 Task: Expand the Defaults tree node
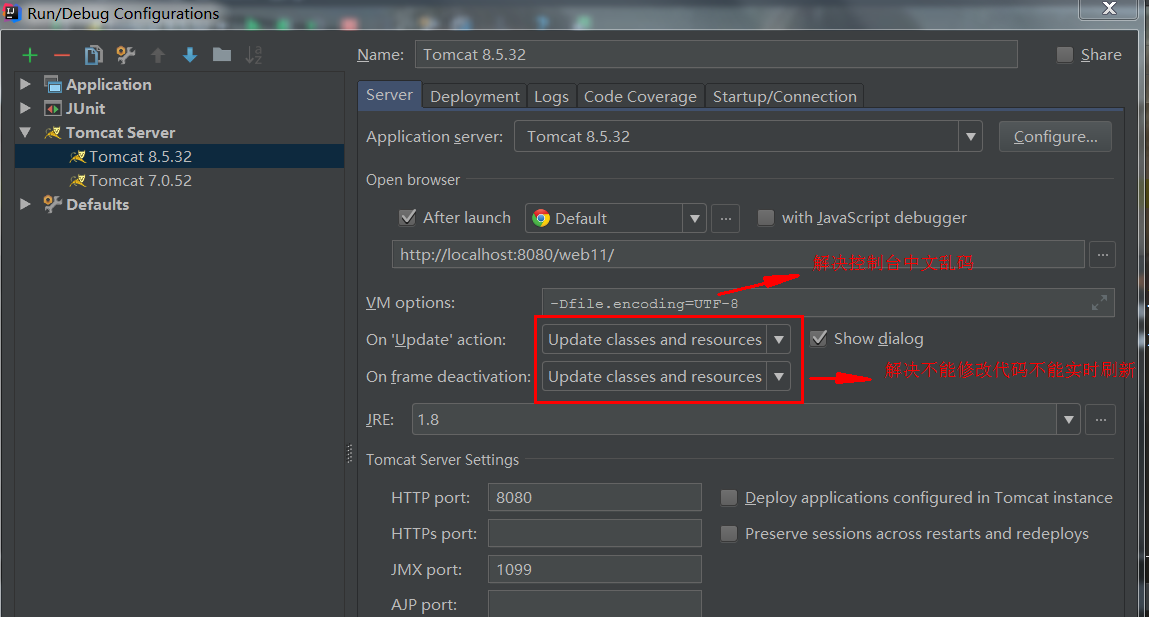coord(26,204)
